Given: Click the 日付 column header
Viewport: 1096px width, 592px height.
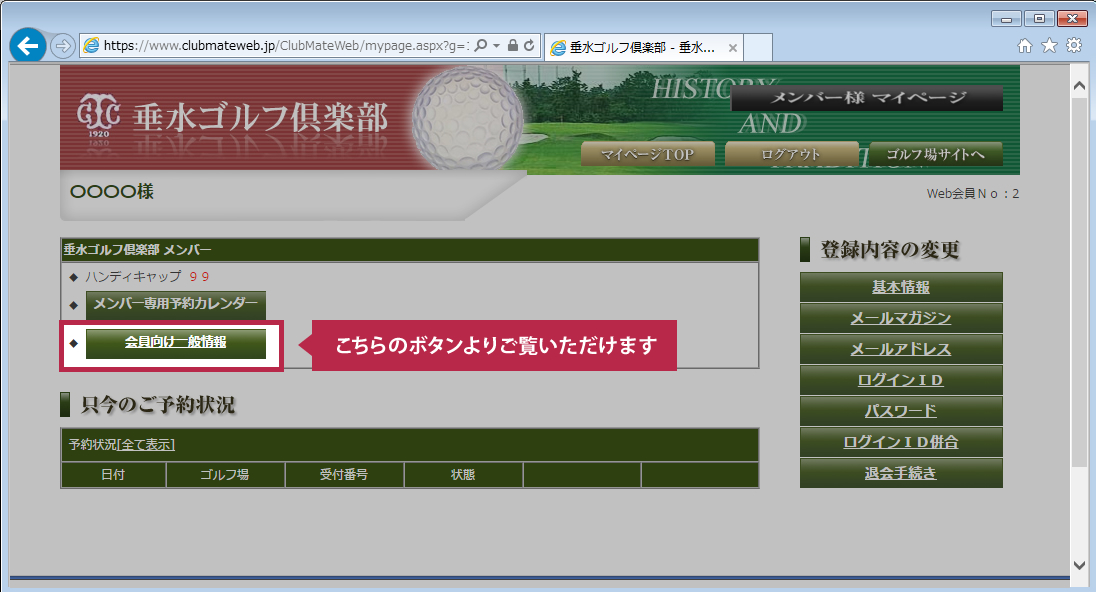Looking at the screenshot, I should coord(113,475).
